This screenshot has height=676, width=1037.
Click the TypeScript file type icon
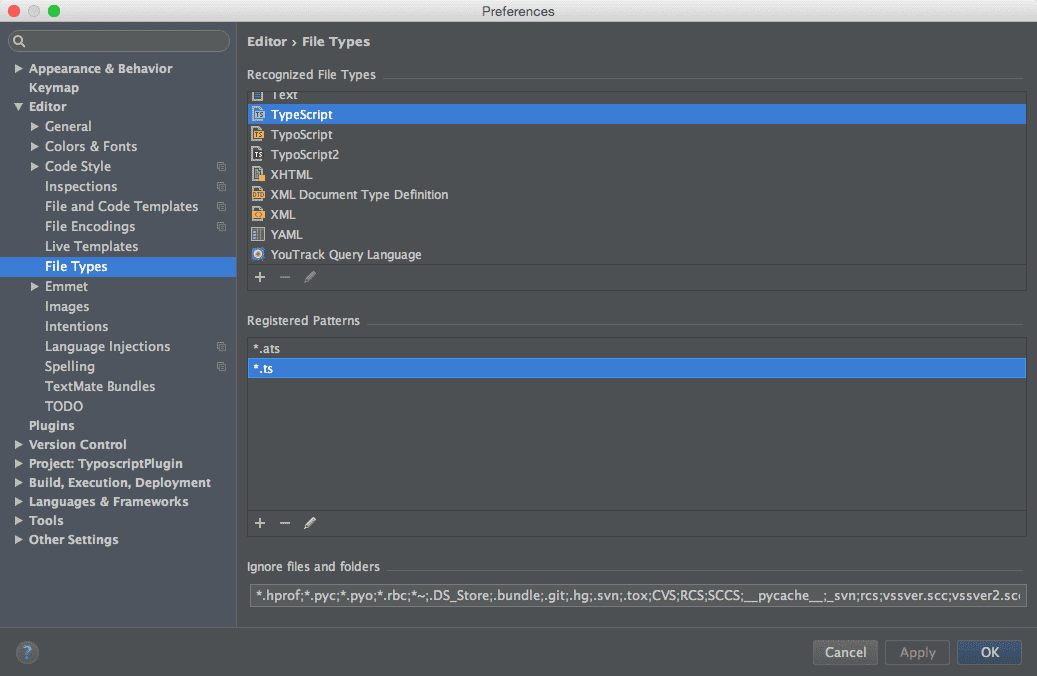pyautogui.click(x=259, y=114)
